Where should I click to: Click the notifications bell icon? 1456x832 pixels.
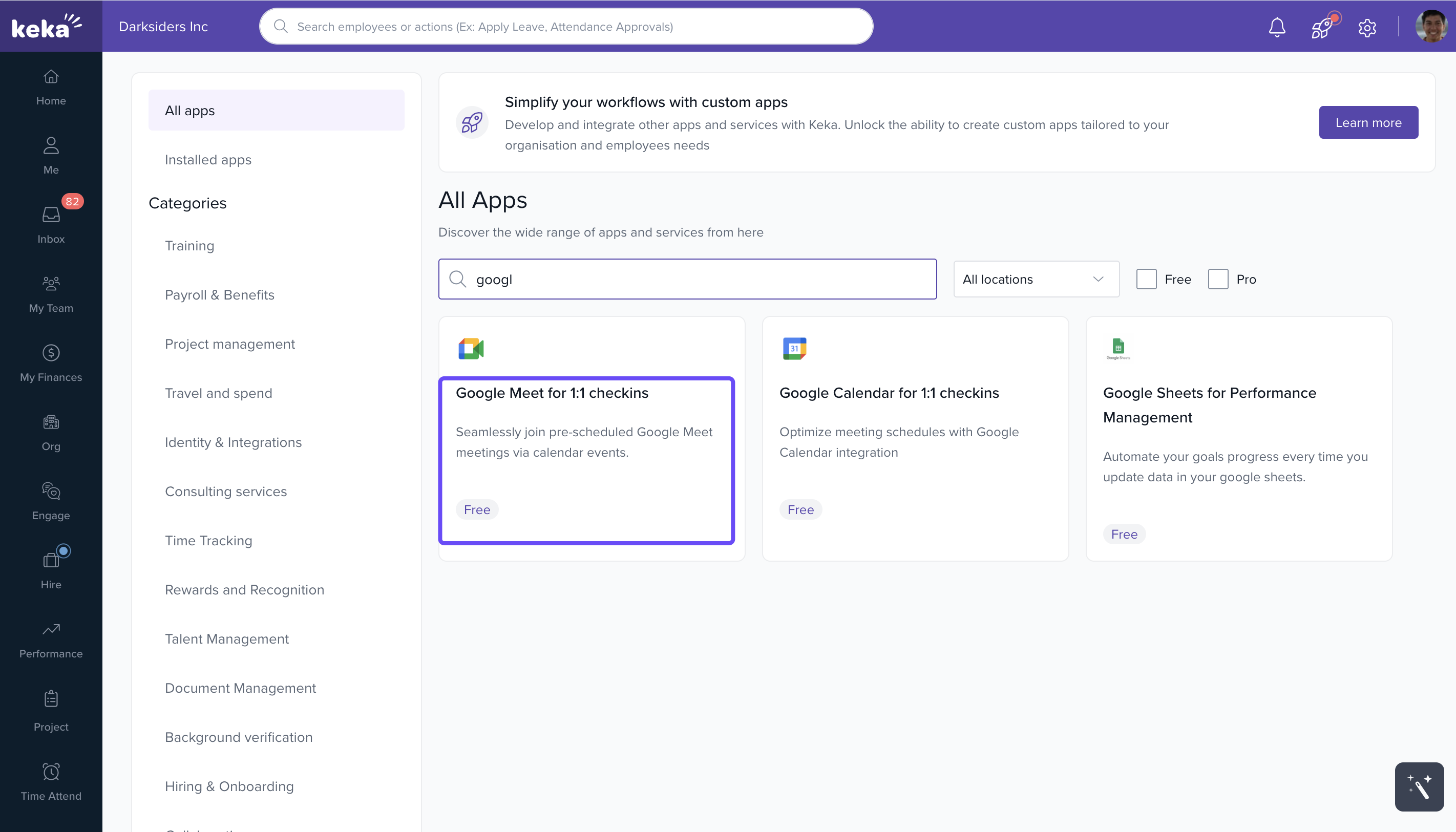pyautogui.click(x=1277, y=26)
